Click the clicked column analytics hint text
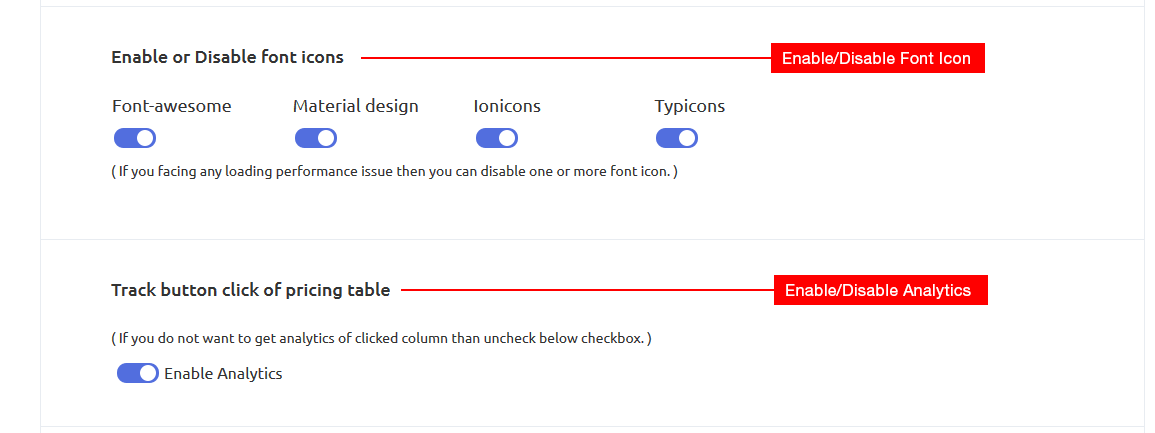This screenshot has width=1155, height=433. click(382, 339)
